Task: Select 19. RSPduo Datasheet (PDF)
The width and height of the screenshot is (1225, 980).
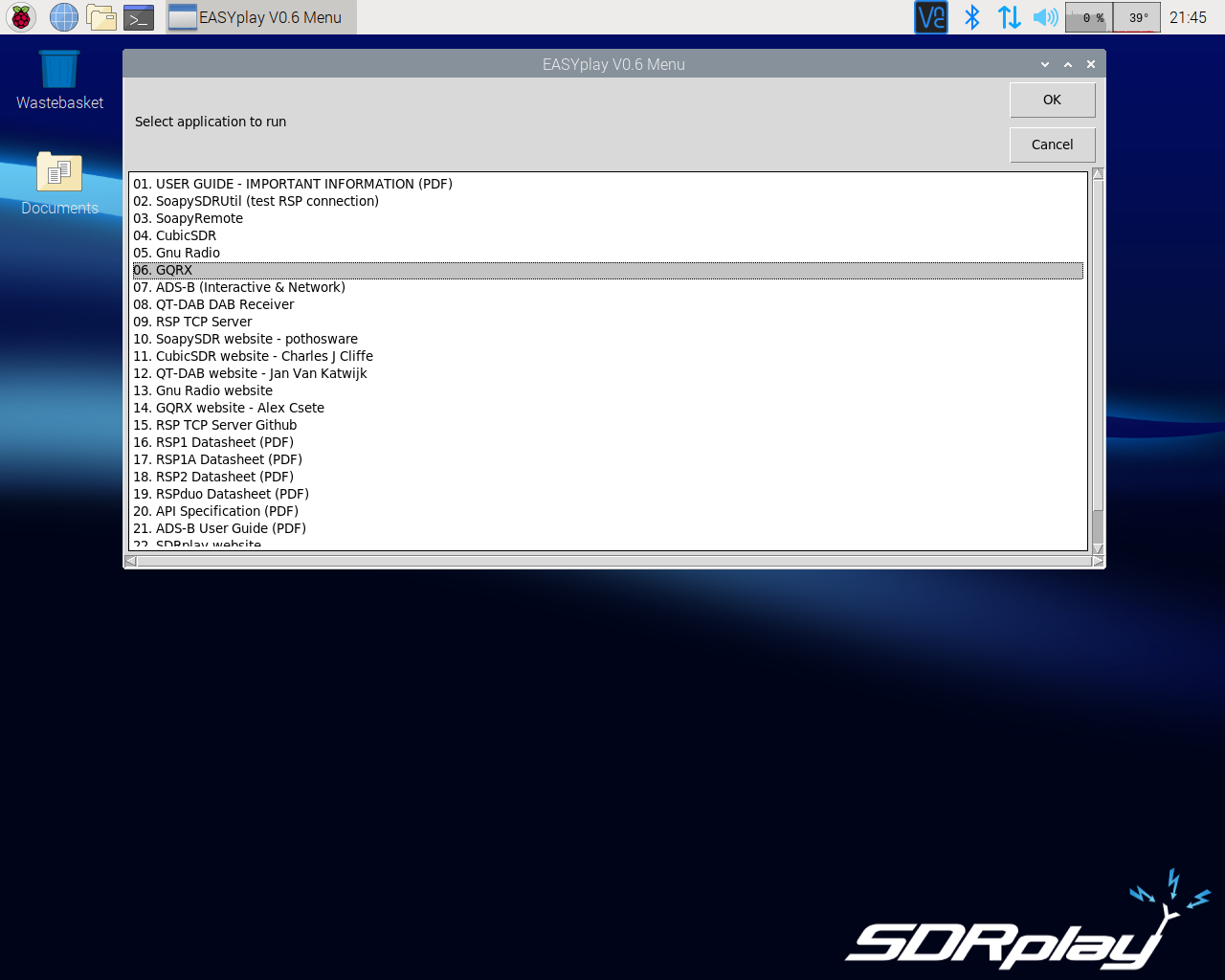Action: [608, 494]
